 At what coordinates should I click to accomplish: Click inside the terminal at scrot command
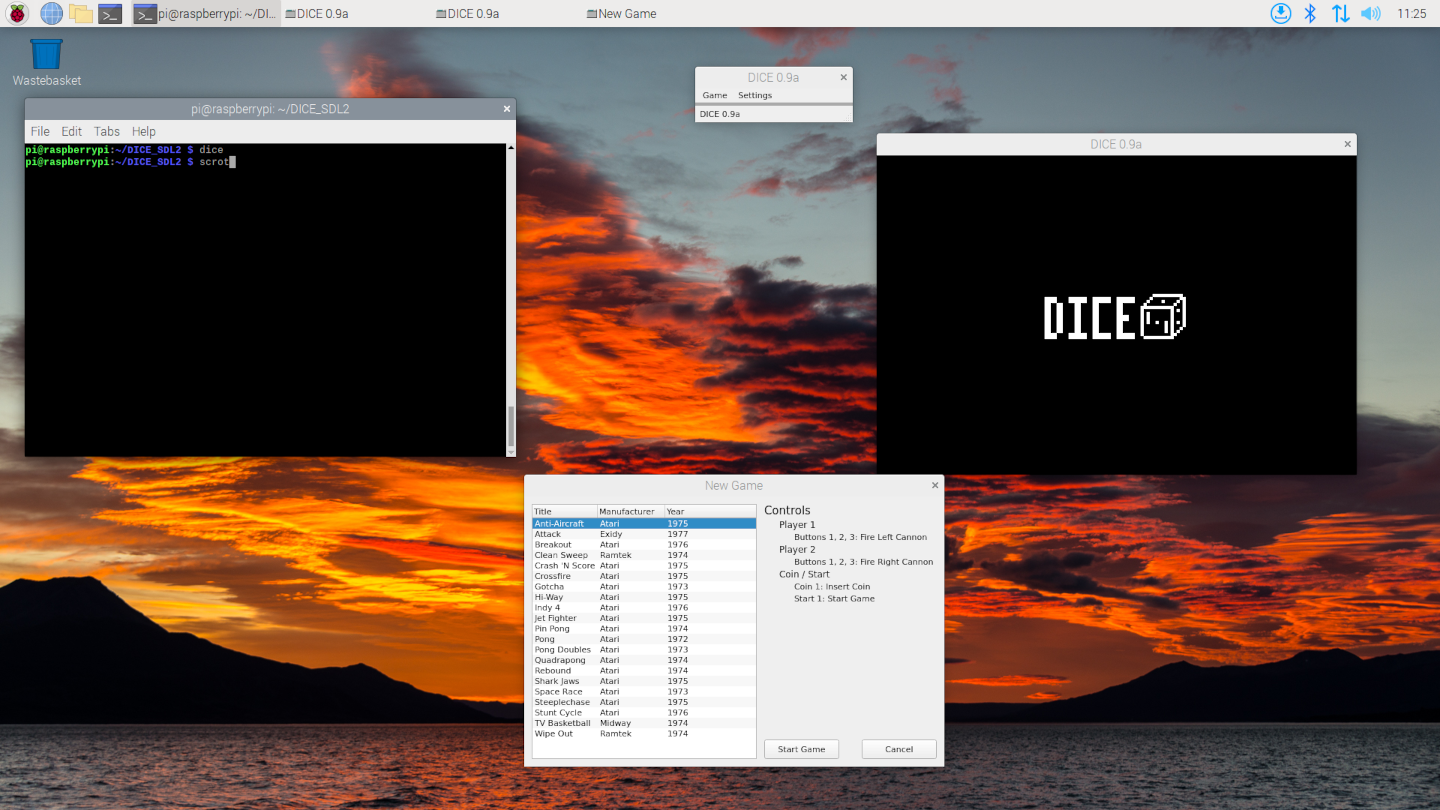tap(214, 161)
